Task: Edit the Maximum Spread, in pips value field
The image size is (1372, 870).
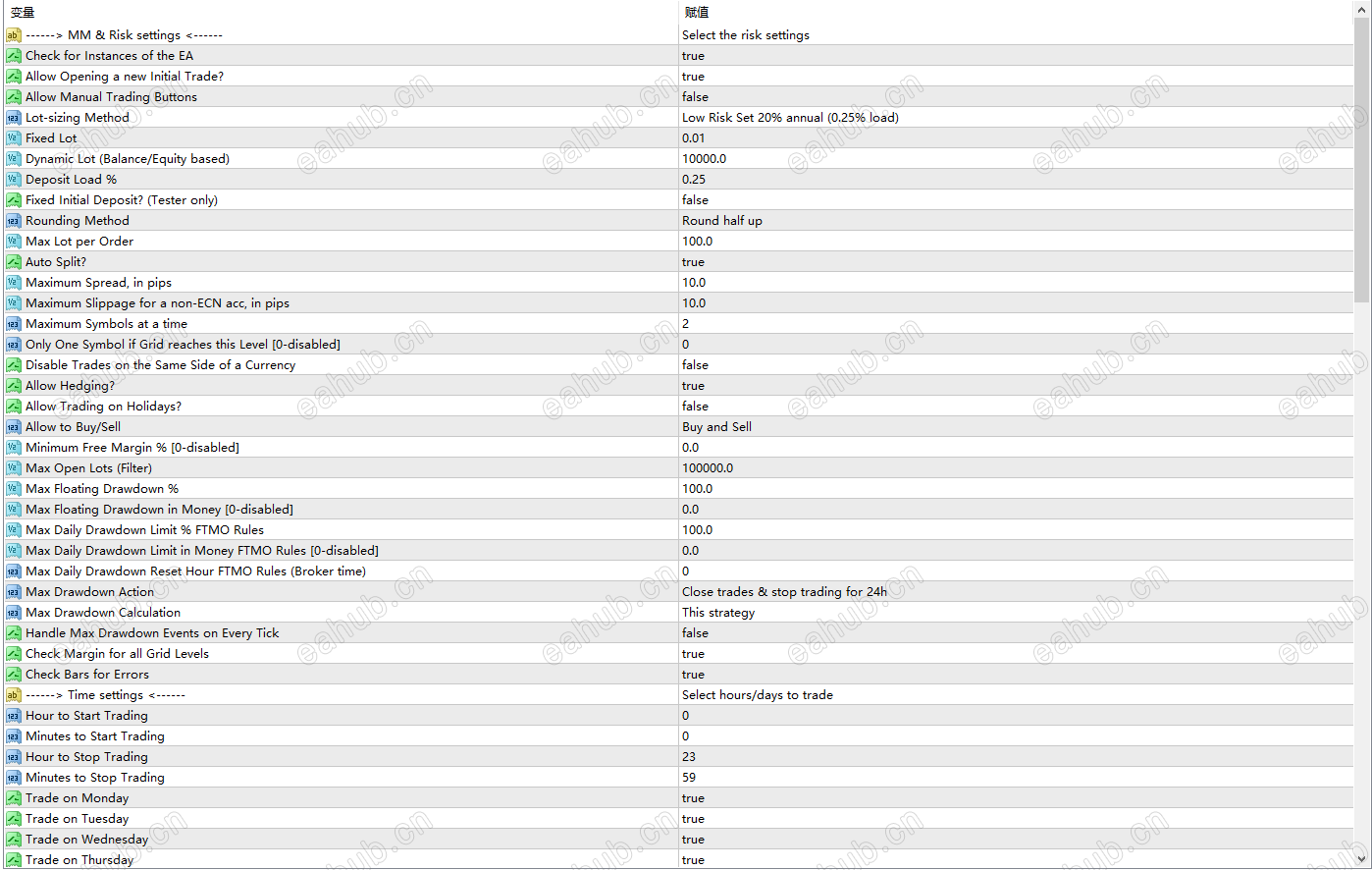Action: click(x=1016, y=282)
